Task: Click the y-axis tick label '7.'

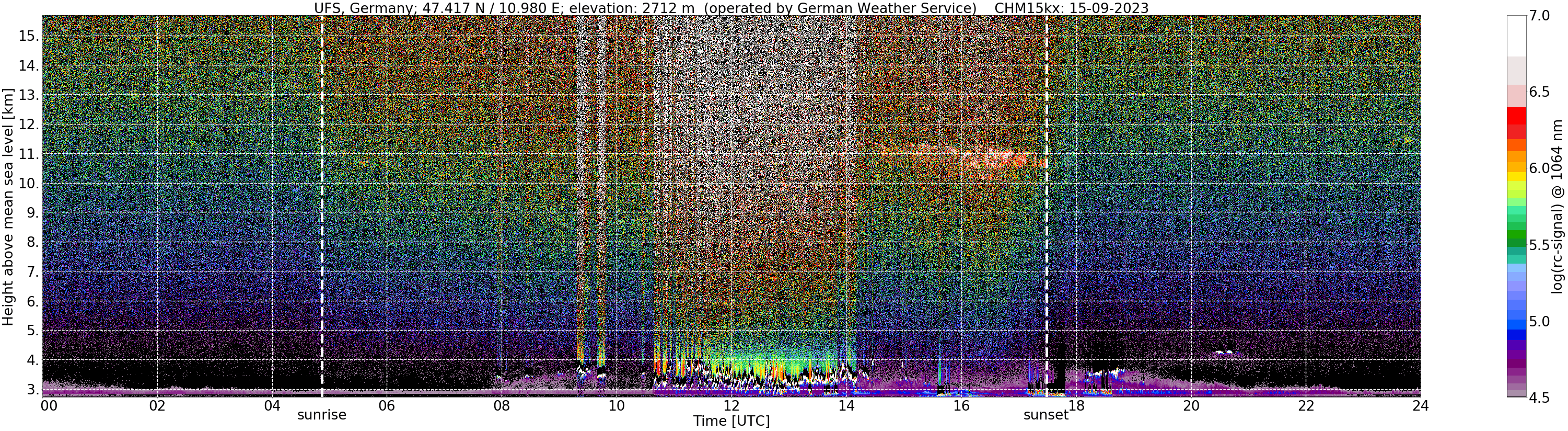Action: pos(33,272)
